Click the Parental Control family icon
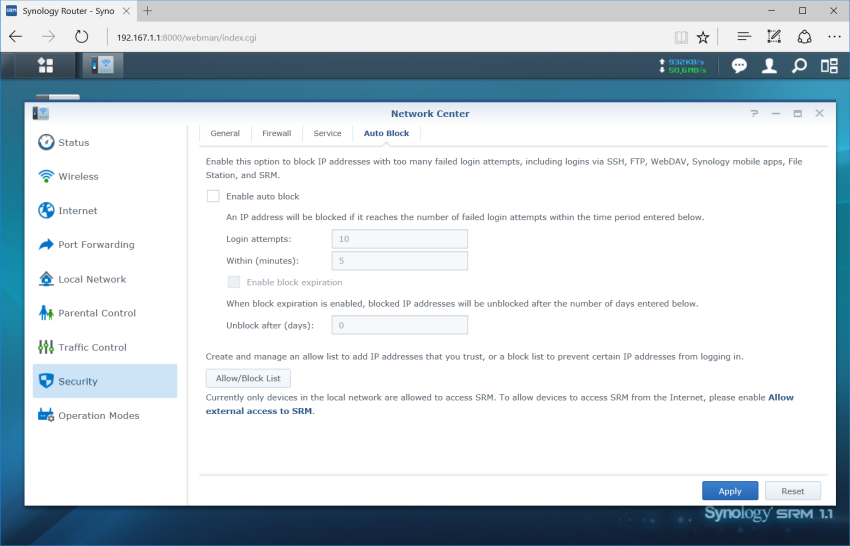 (46, 313)
